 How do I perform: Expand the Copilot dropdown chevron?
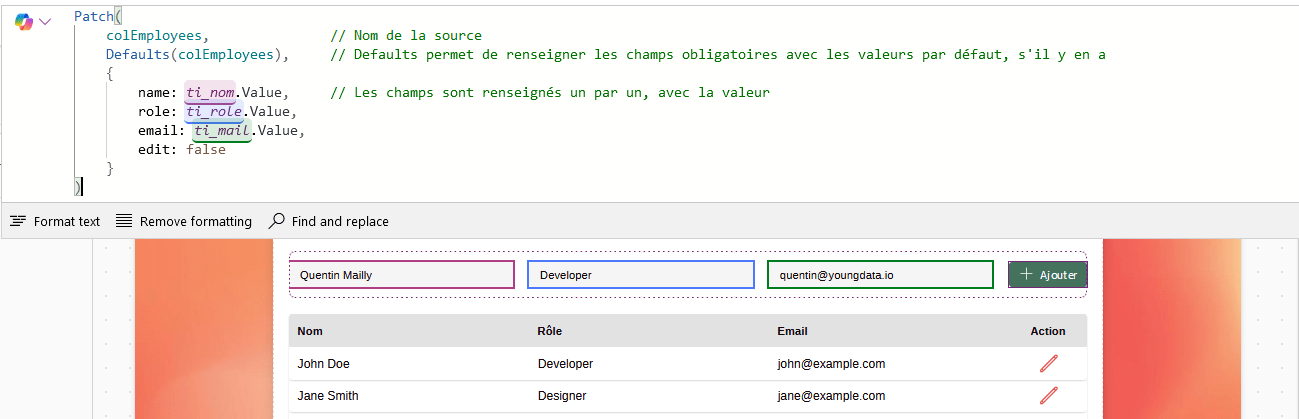point(45,21)
